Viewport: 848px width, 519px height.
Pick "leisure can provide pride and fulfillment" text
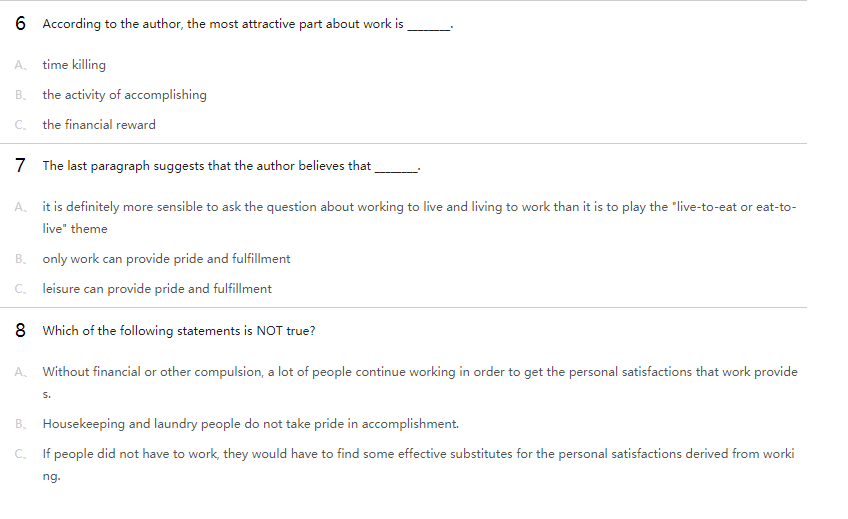point(157,289)
